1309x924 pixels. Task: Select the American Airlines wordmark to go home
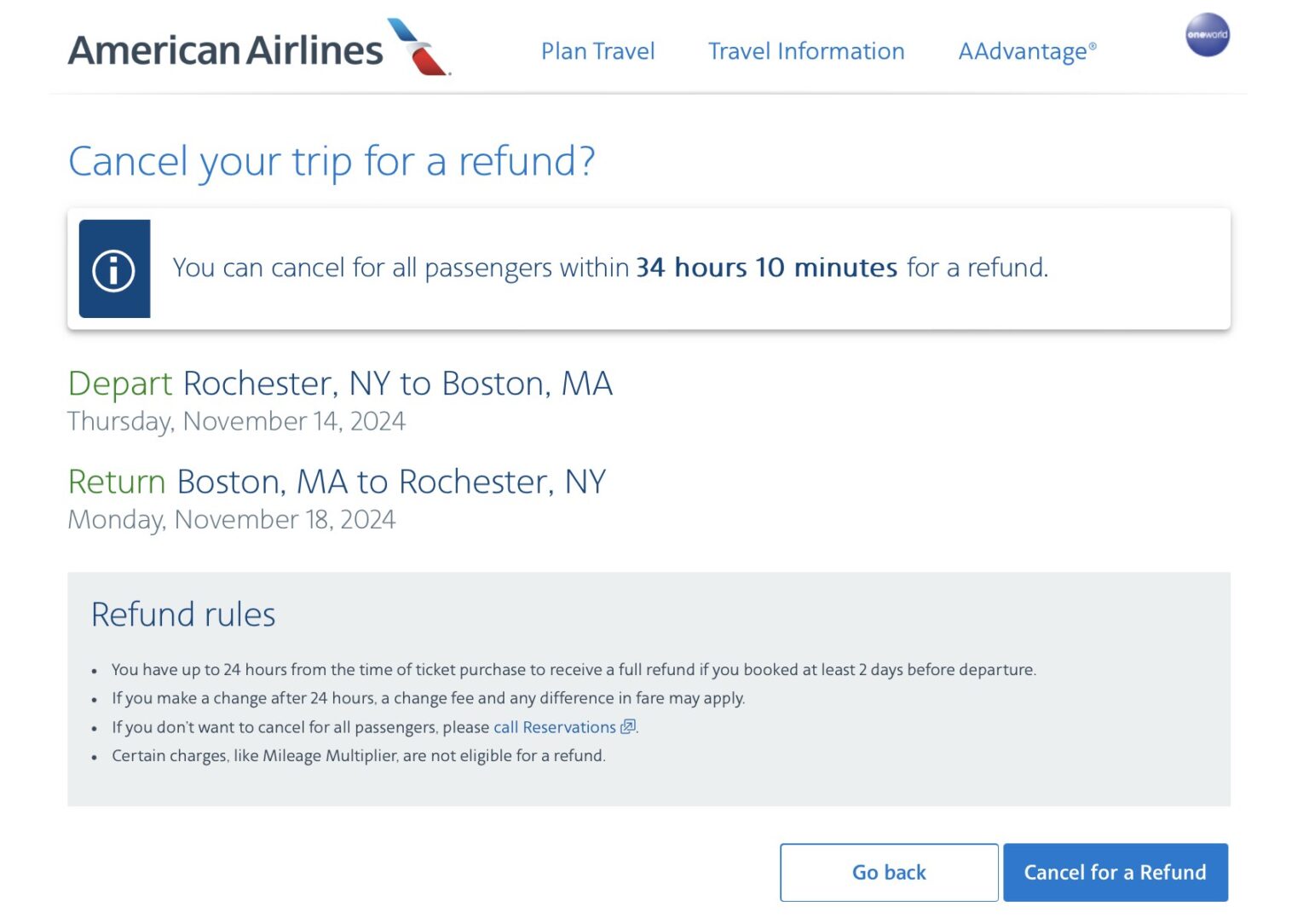click(x=226, y=49)
